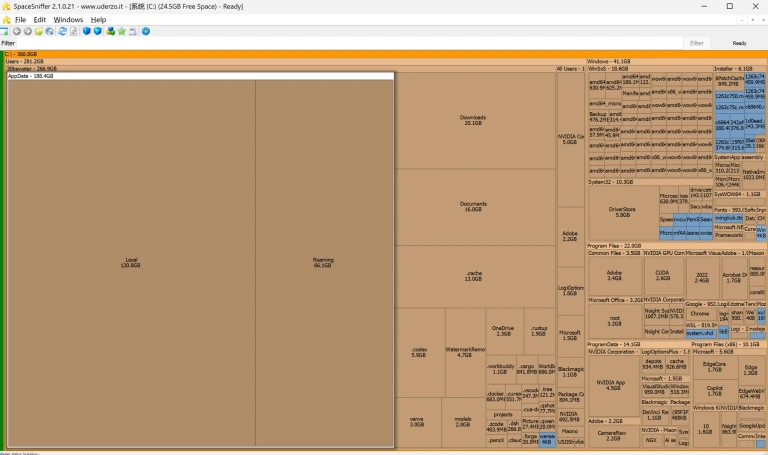Open the Help menu

pos(98,20)
